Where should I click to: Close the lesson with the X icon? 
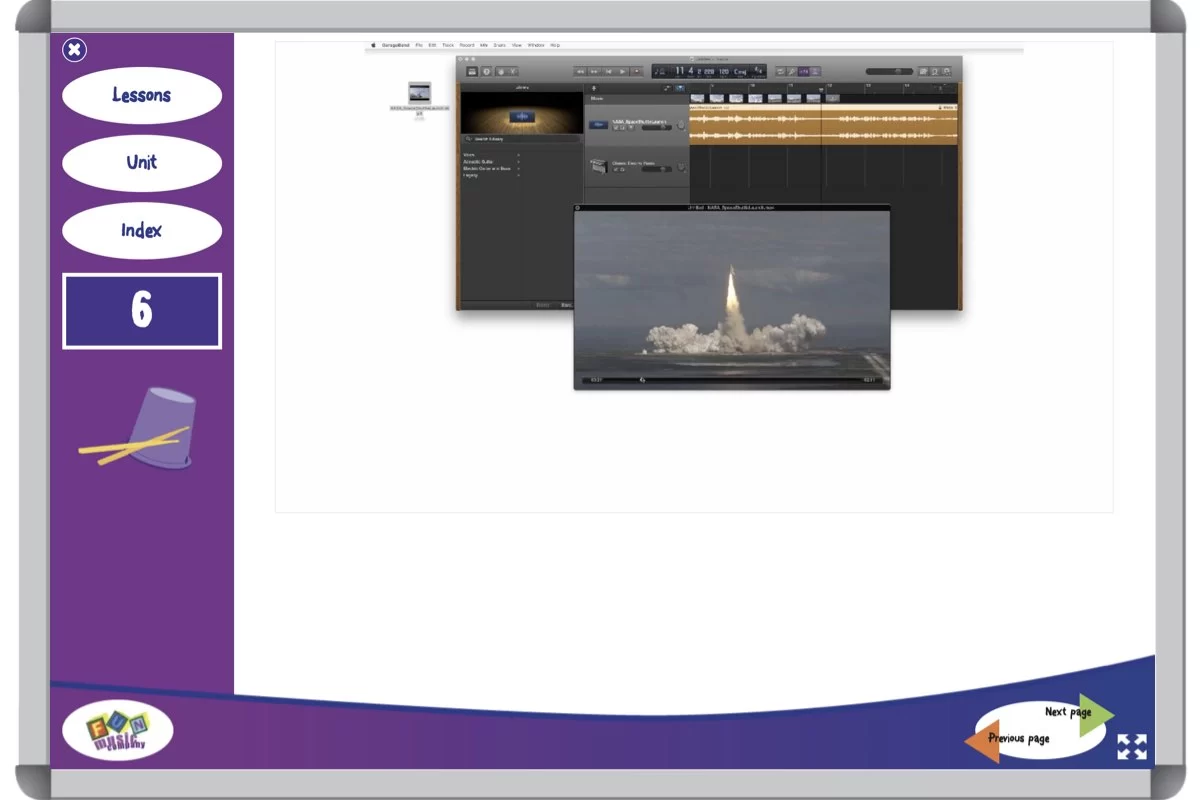[x=74, y=49]
